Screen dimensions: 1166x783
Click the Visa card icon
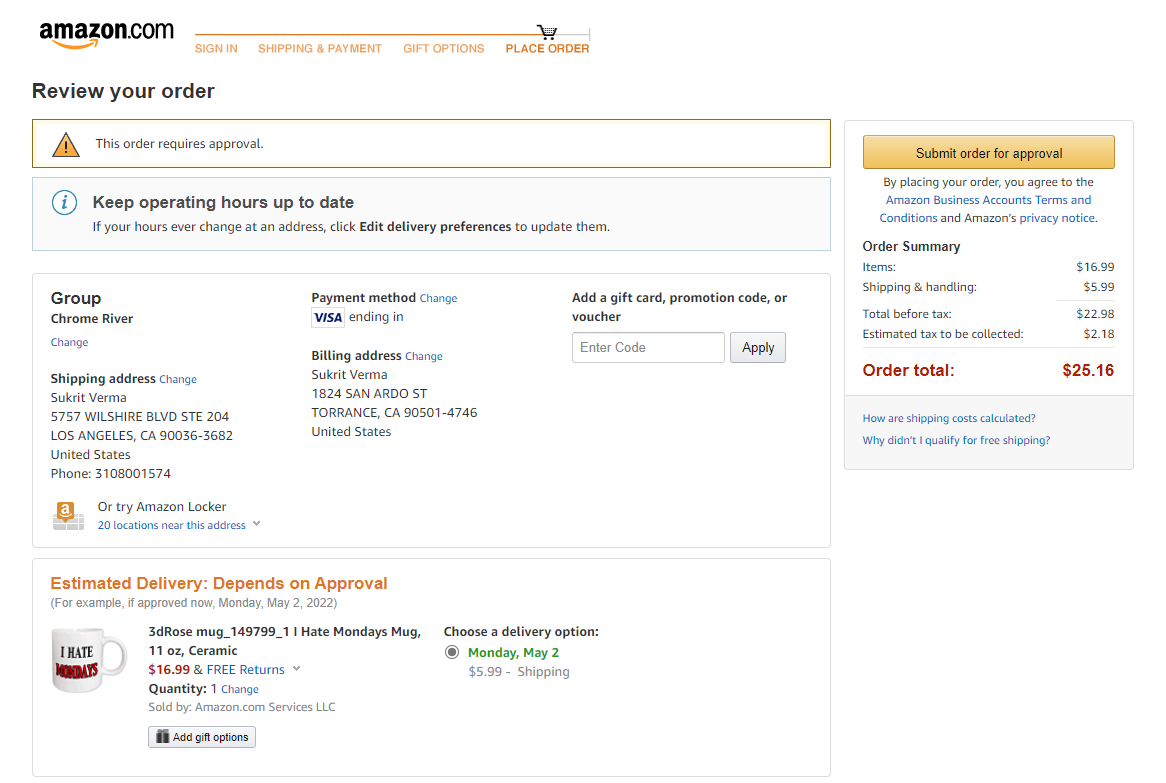click(328, 318)
